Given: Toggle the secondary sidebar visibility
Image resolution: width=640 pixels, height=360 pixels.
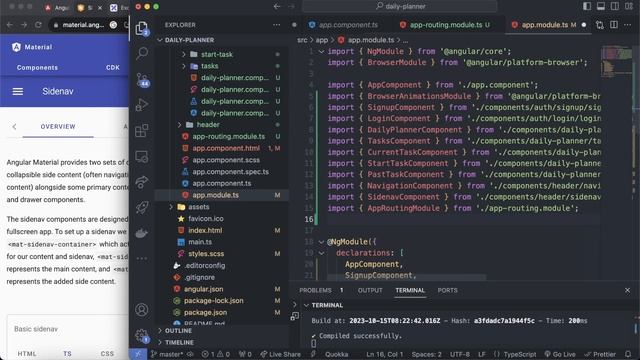Looking at the screenshot, I should click(615, 6).
